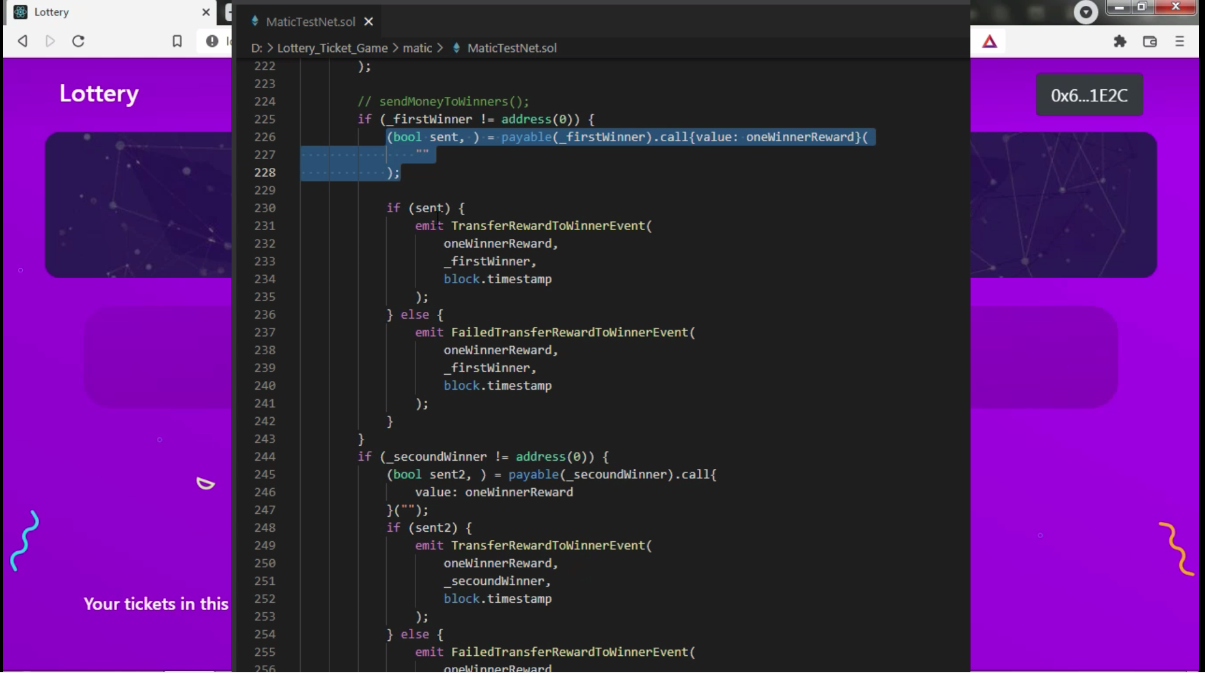Click 'if (sent) {' on line 230
The height and width of the screenshot is (673, 1205).
tap(426, 208)
